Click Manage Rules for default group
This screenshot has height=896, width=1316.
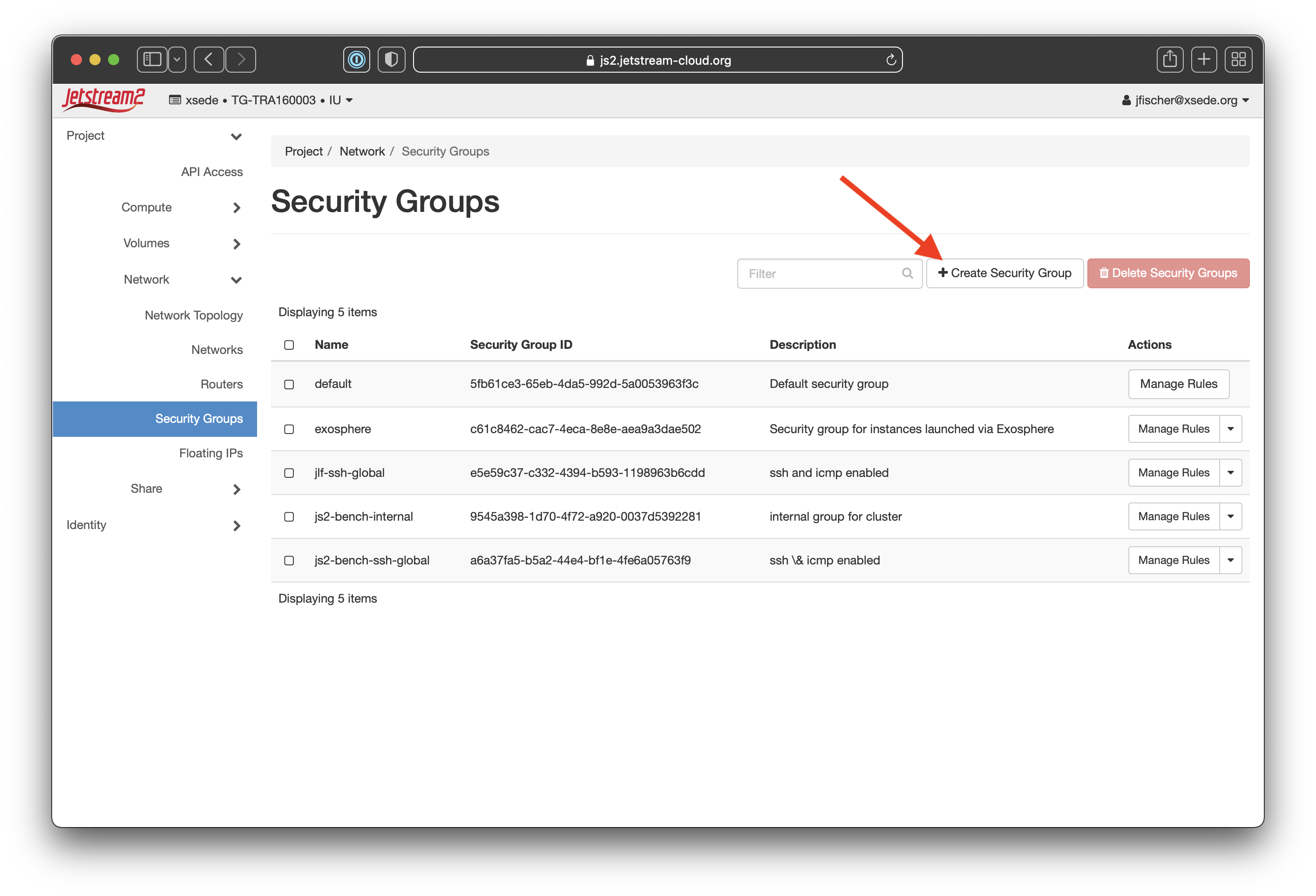pyautogui.click(x=1178, y=384)
